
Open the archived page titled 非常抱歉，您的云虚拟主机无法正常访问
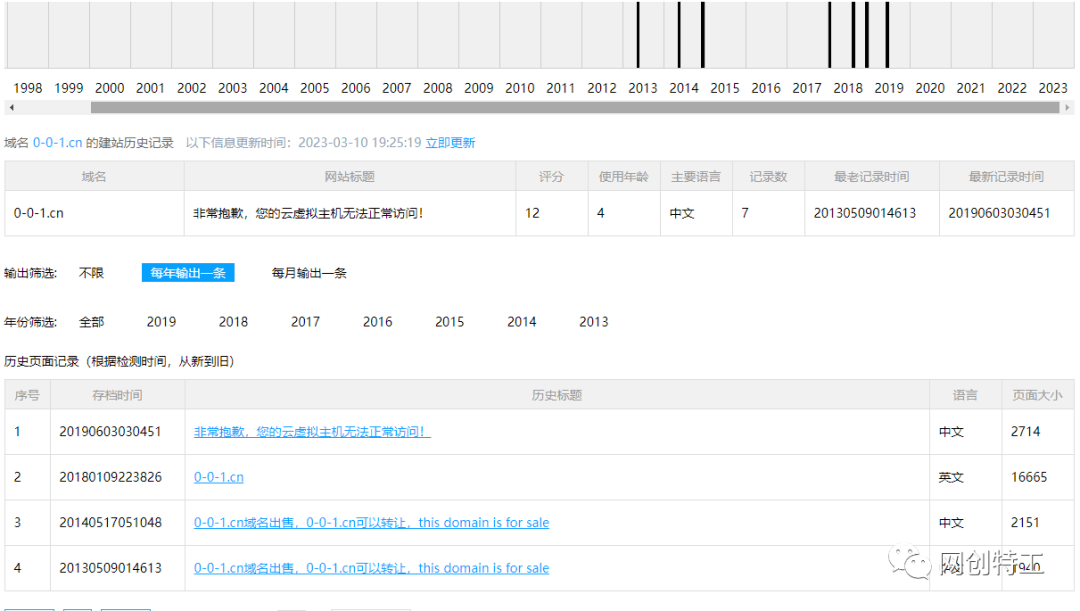coord(313,431)
